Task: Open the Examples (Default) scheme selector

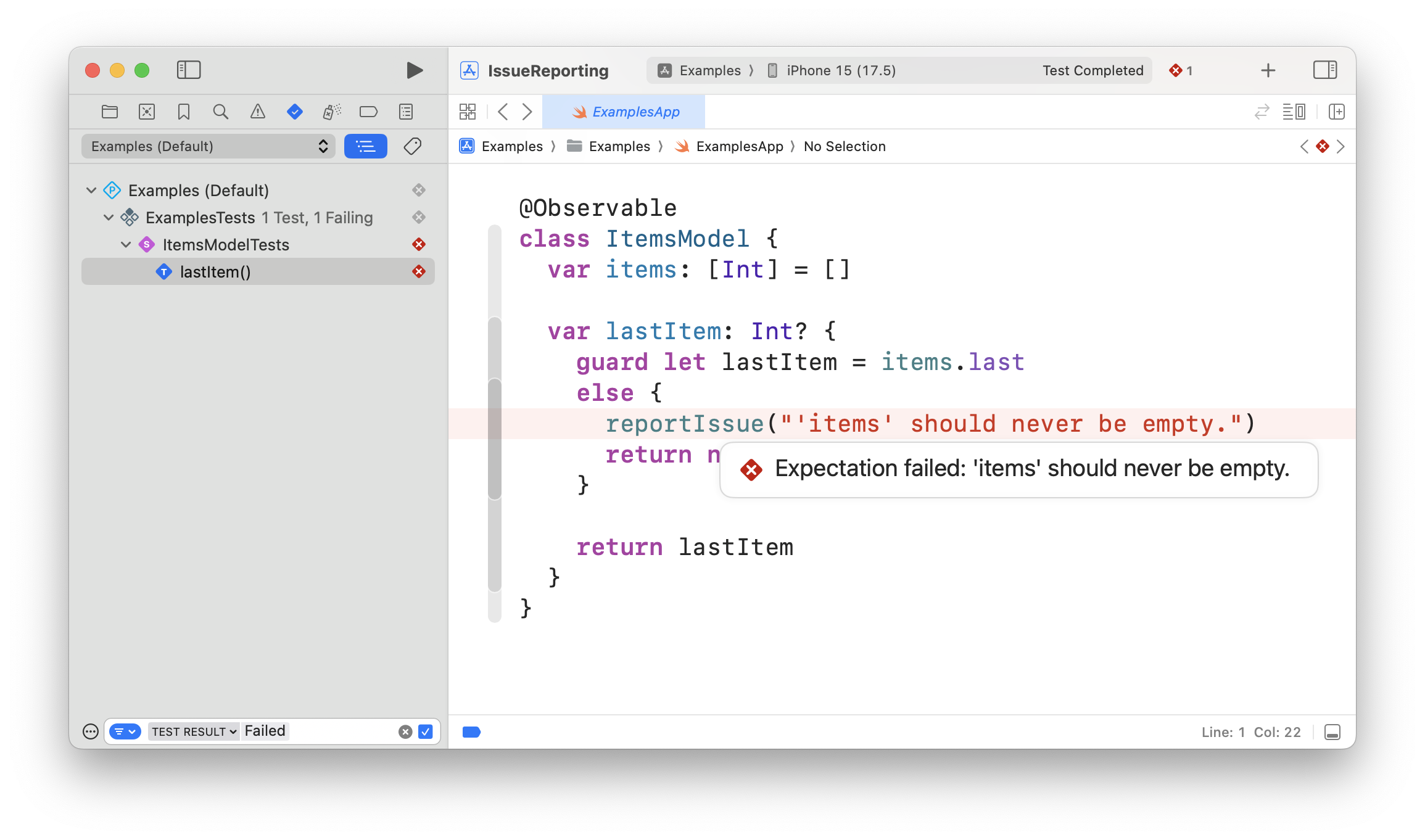Action: point(208,146)
